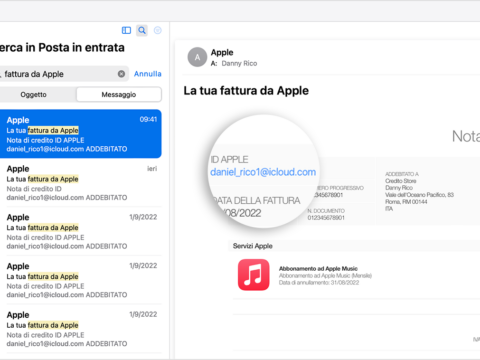Click the "Servizi Apple" section label
The image size is (480, 360).
pyautogui.click(x=253, y=246)
